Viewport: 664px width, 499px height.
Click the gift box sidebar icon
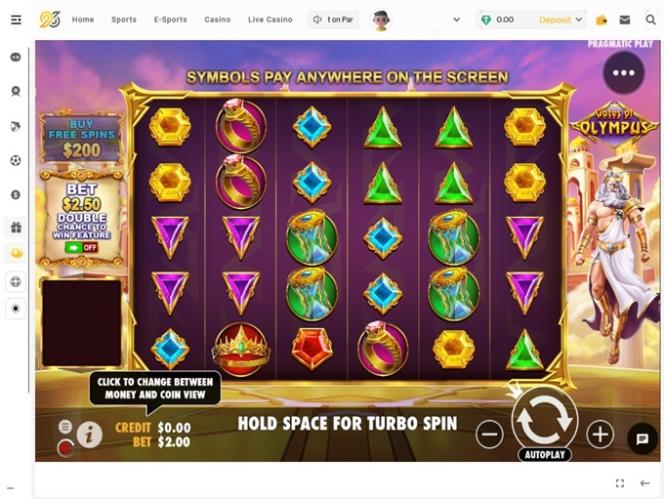[x=16, y=227]
